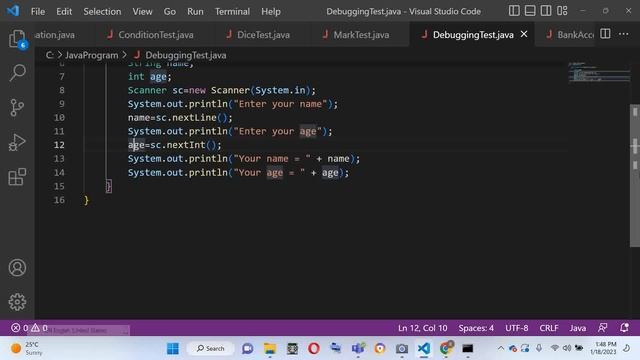The image size is (640, 360).
Task: Open the Help menu
Action: 271,11
